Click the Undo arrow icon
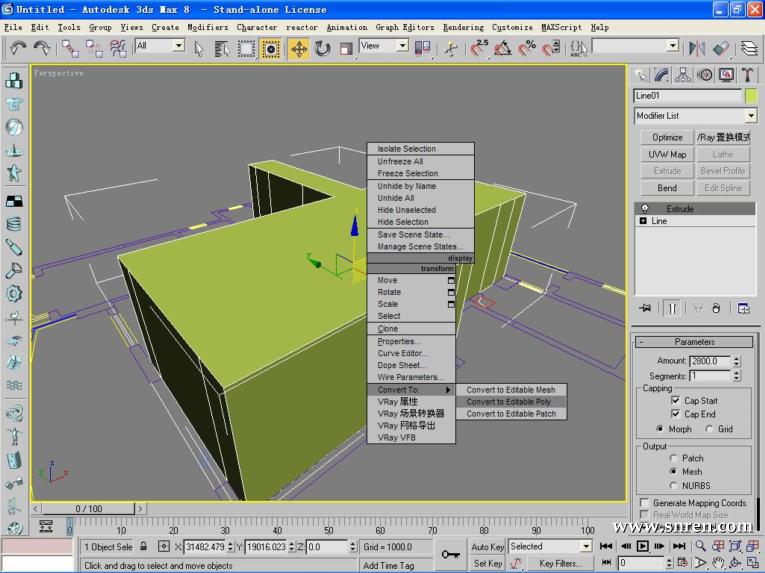Image resolution: width=765 pixels, height=573 pixels. [x=17, y=48]
